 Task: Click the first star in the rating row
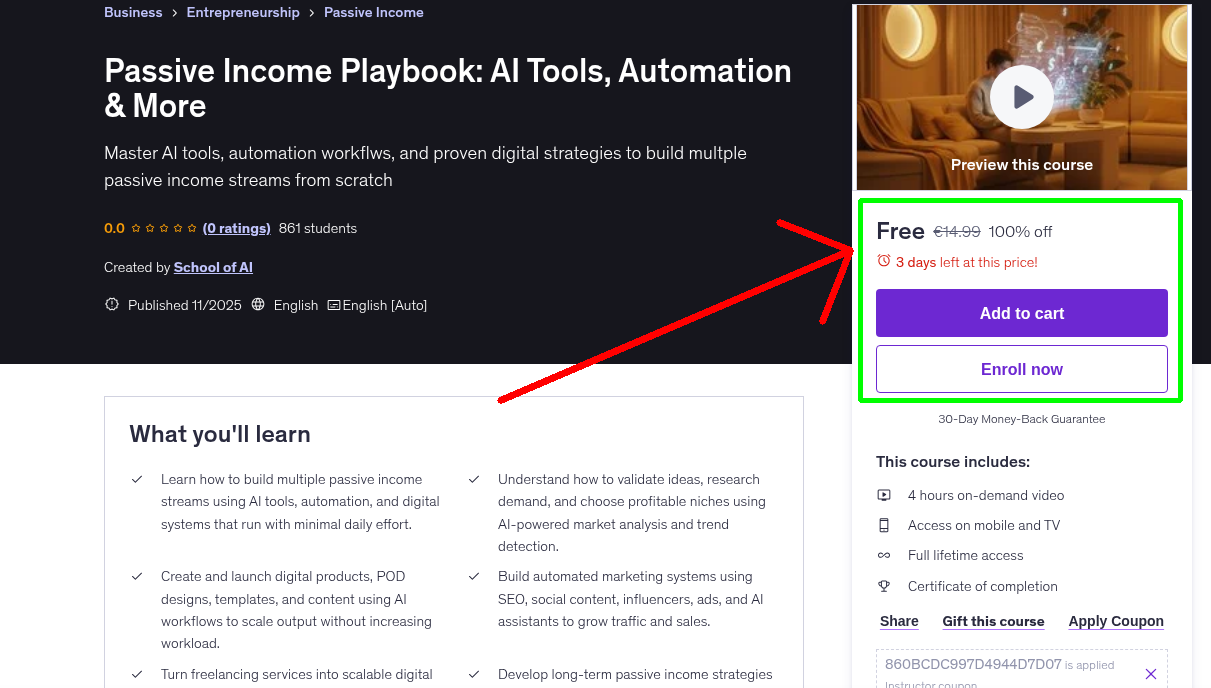(135, 228)
